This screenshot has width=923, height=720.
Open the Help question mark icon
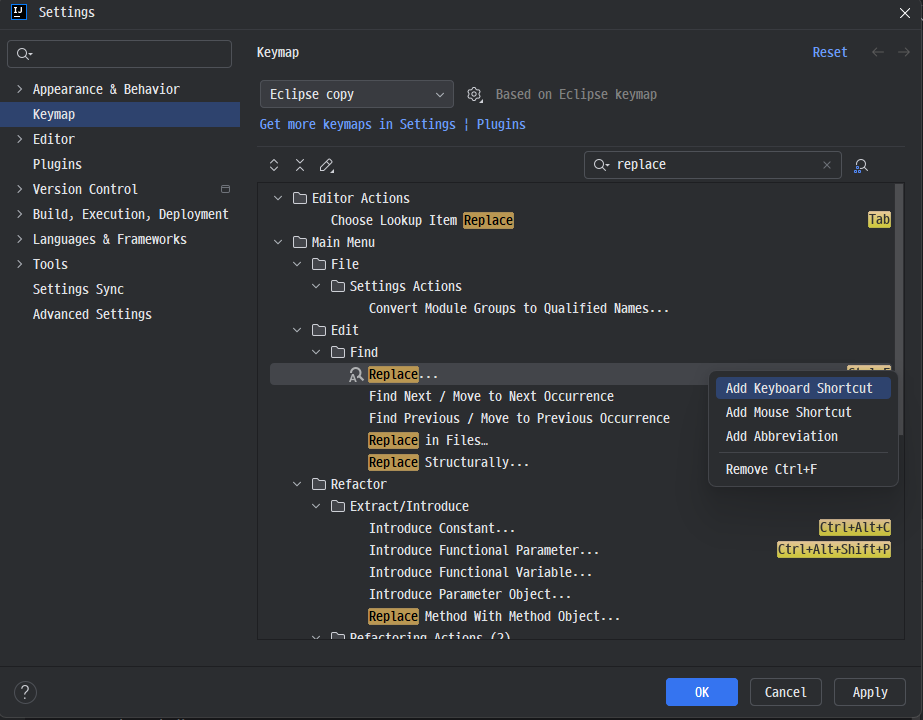point(25,691)
